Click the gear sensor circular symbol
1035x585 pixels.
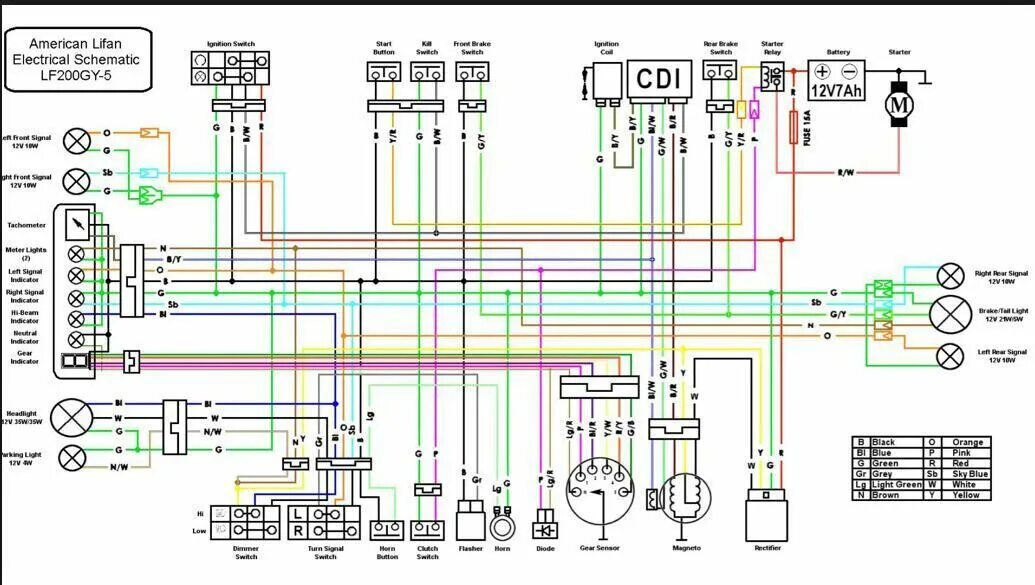pyautogui.click(x=600, y=493)
